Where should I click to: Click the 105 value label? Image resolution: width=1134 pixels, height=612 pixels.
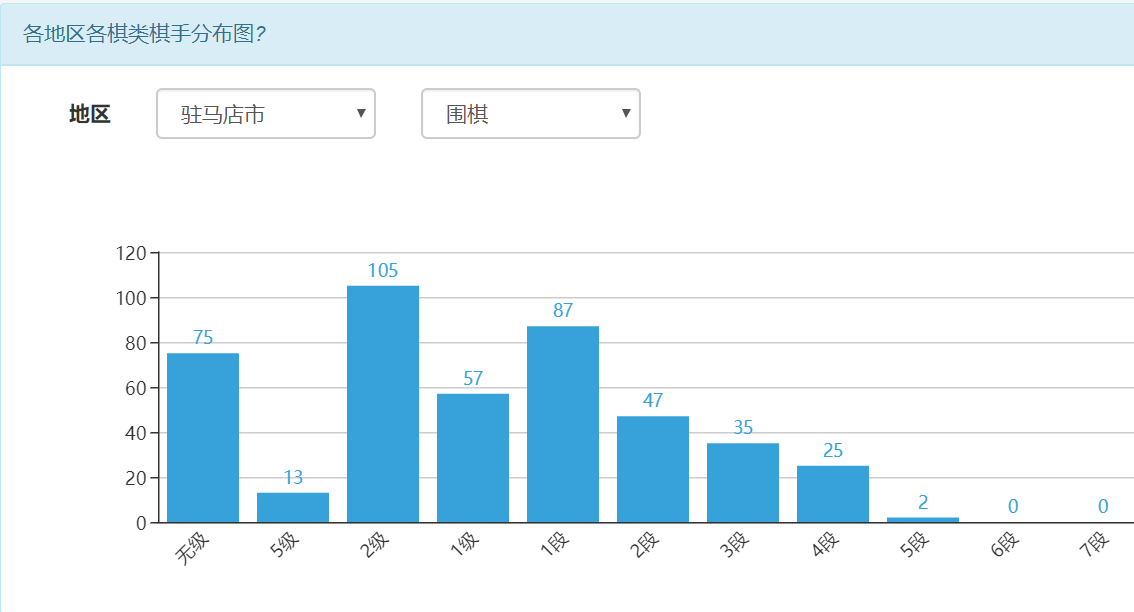tap(383, 270)
